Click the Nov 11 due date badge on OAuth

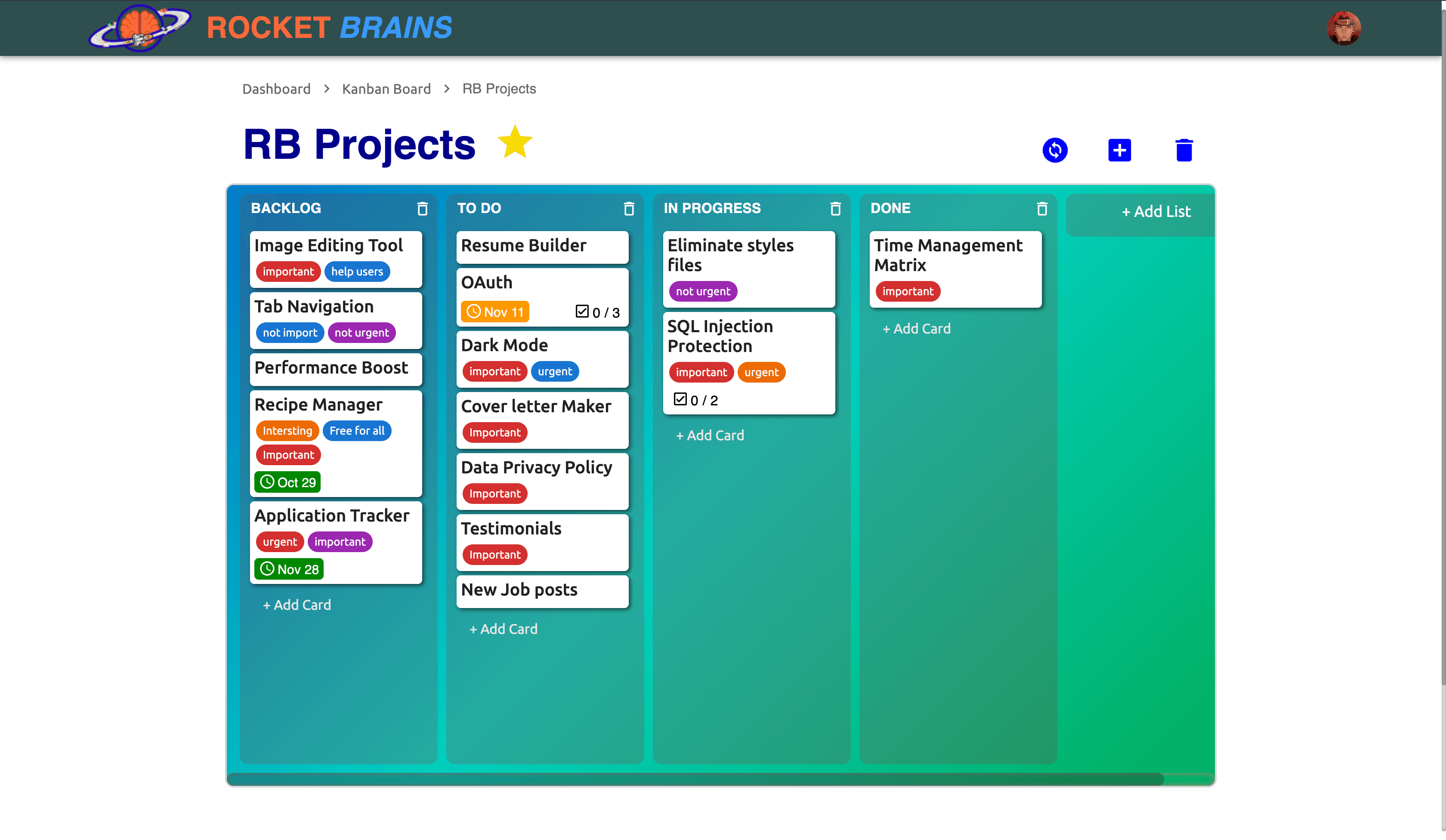[494, 312]
